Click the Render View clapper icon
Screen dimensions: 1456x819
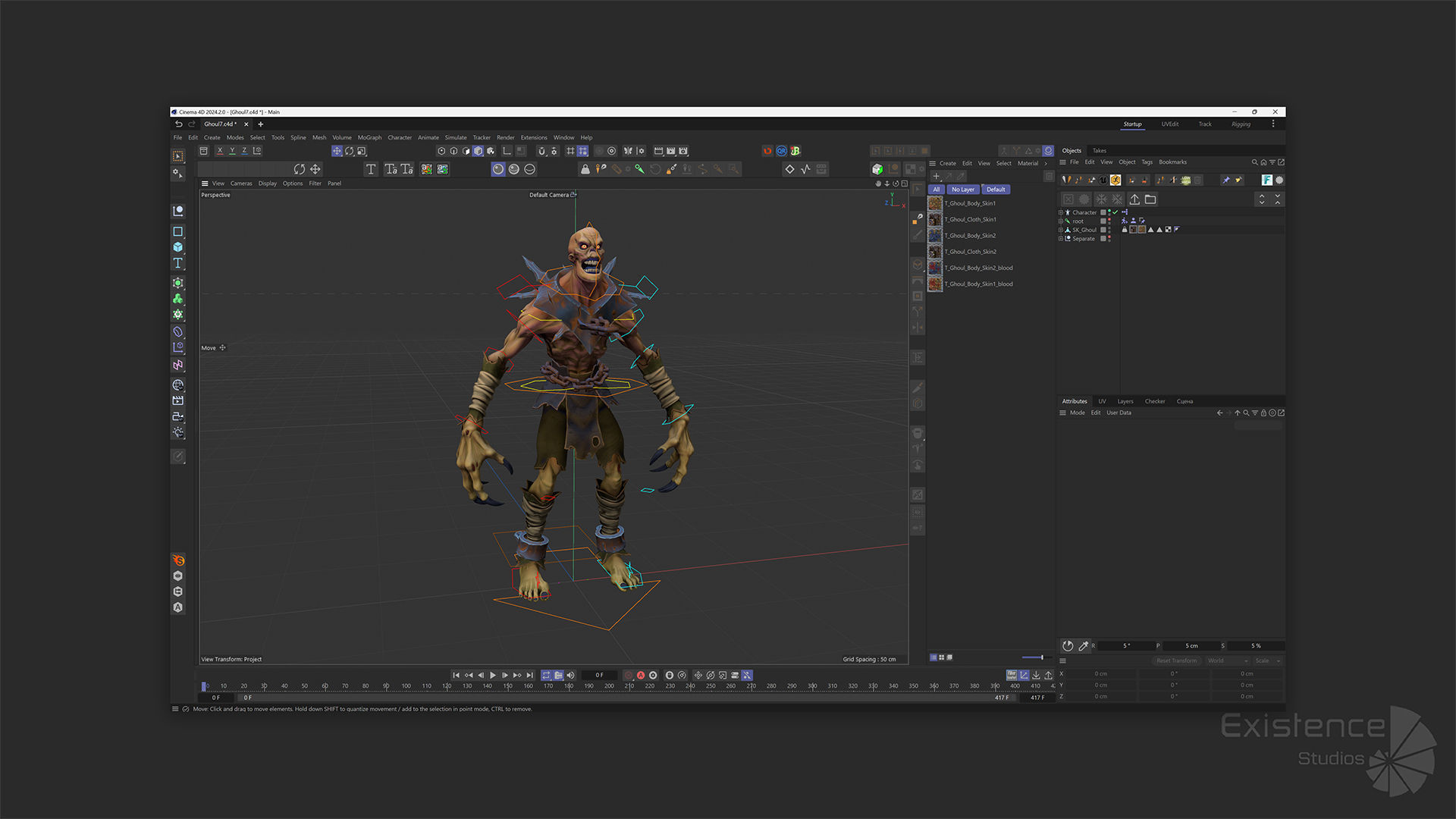click(x=658, y=151)
